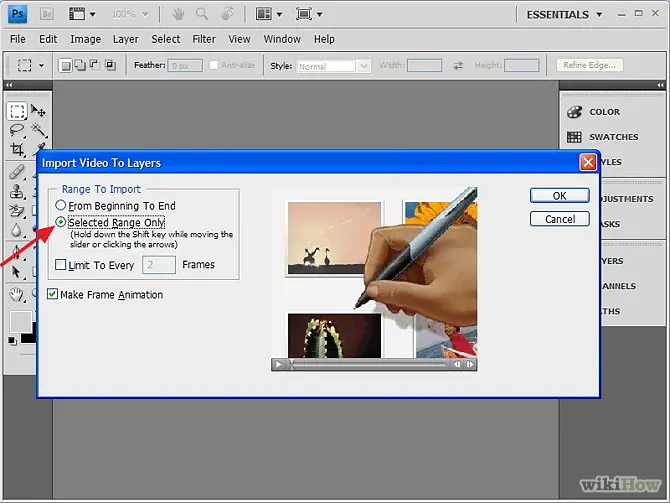Click the Height input field

[522, 65]
